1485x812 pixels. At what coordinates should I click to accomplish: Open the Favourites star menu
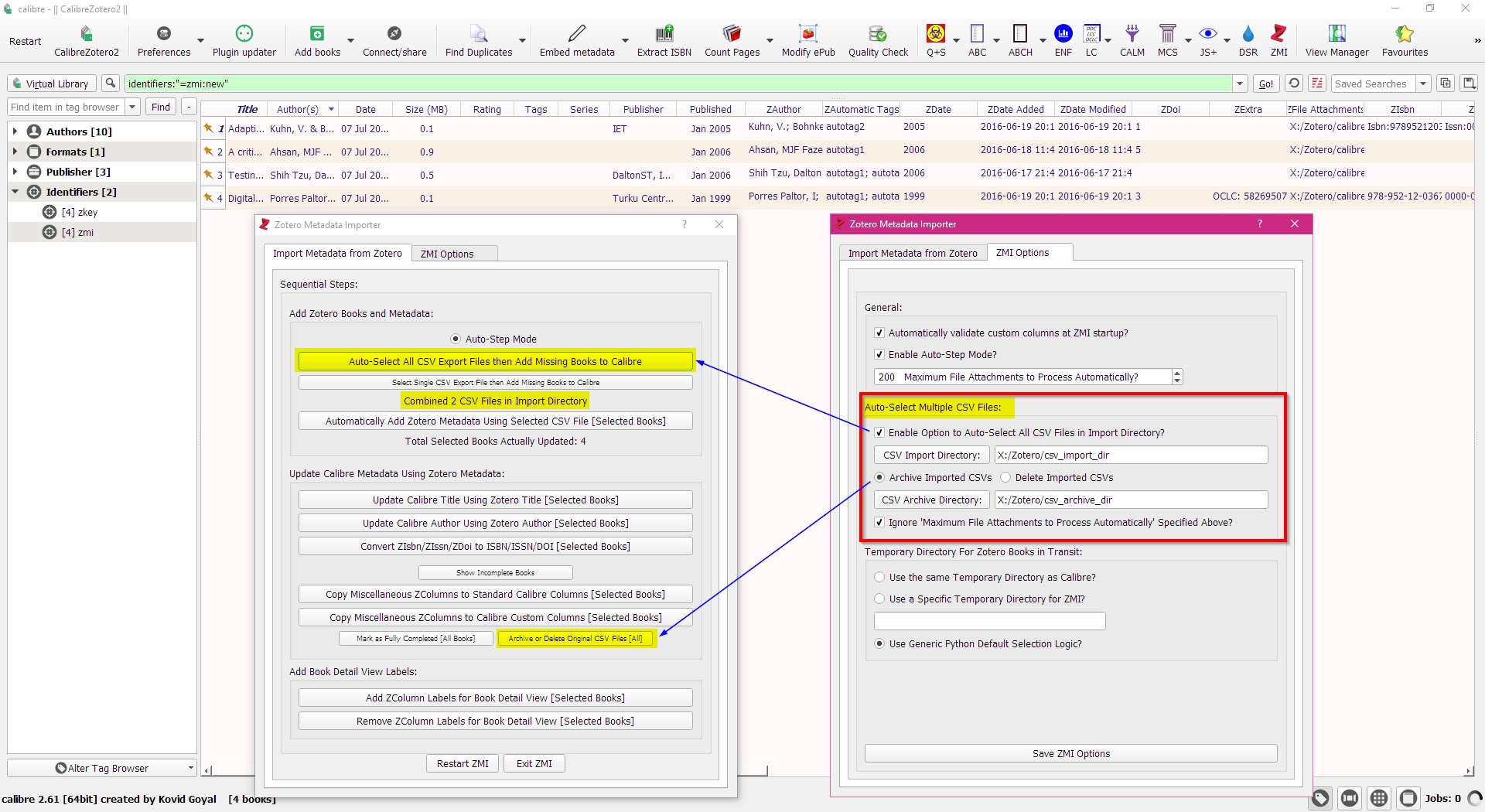(1405, 34)
